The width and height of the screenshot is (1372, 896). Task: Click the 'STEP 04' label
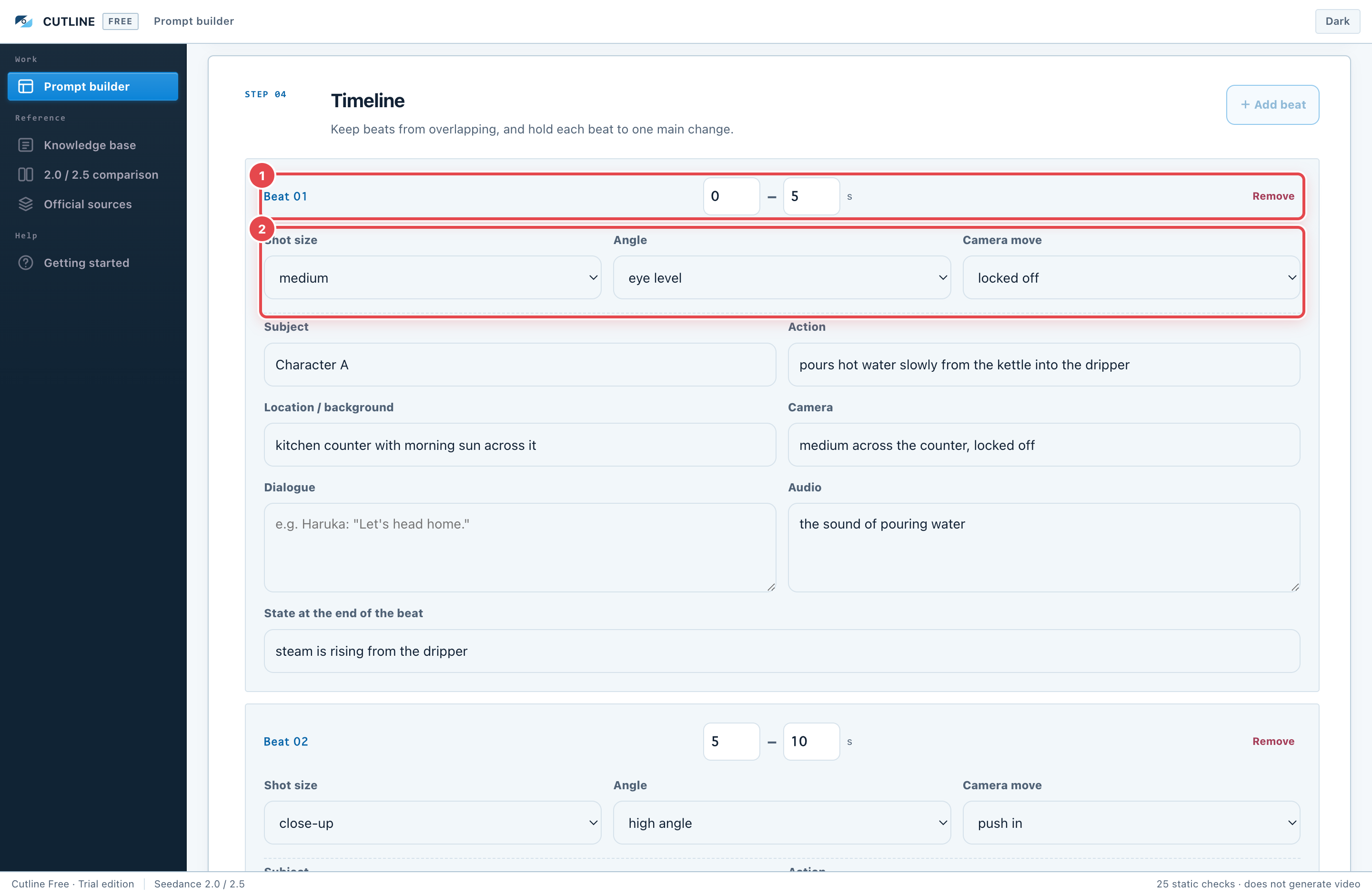[x=265, y=94]
